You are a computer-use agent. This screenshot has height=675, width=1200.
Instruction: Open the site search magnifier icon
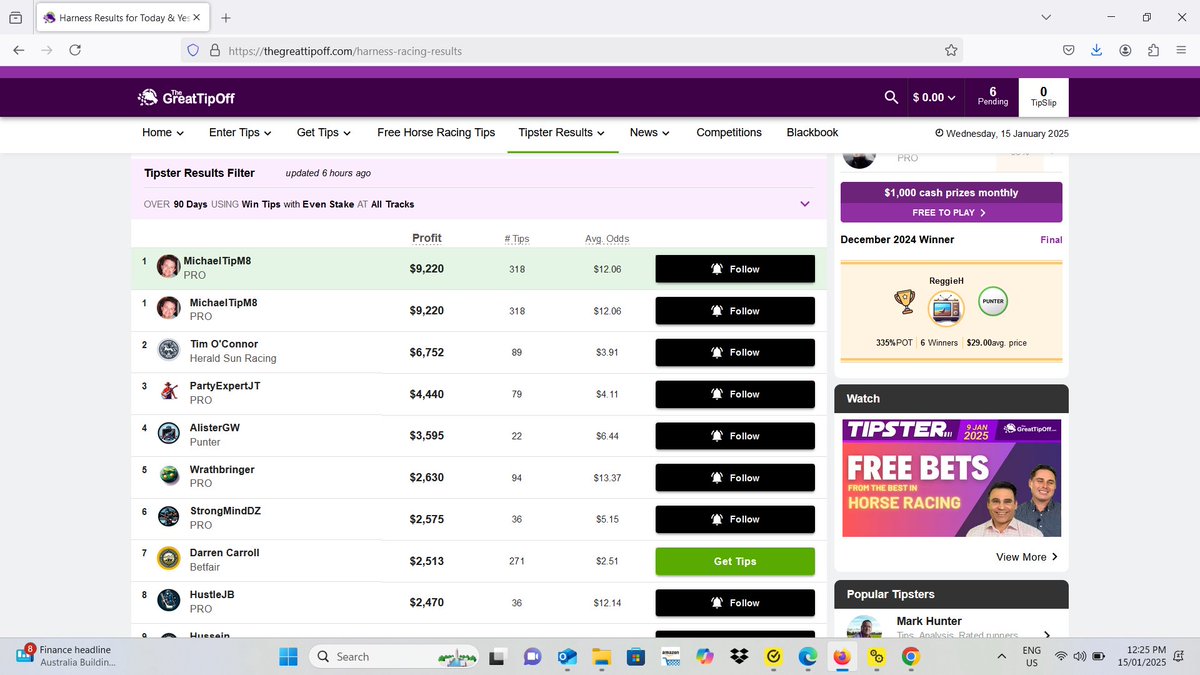891,97
